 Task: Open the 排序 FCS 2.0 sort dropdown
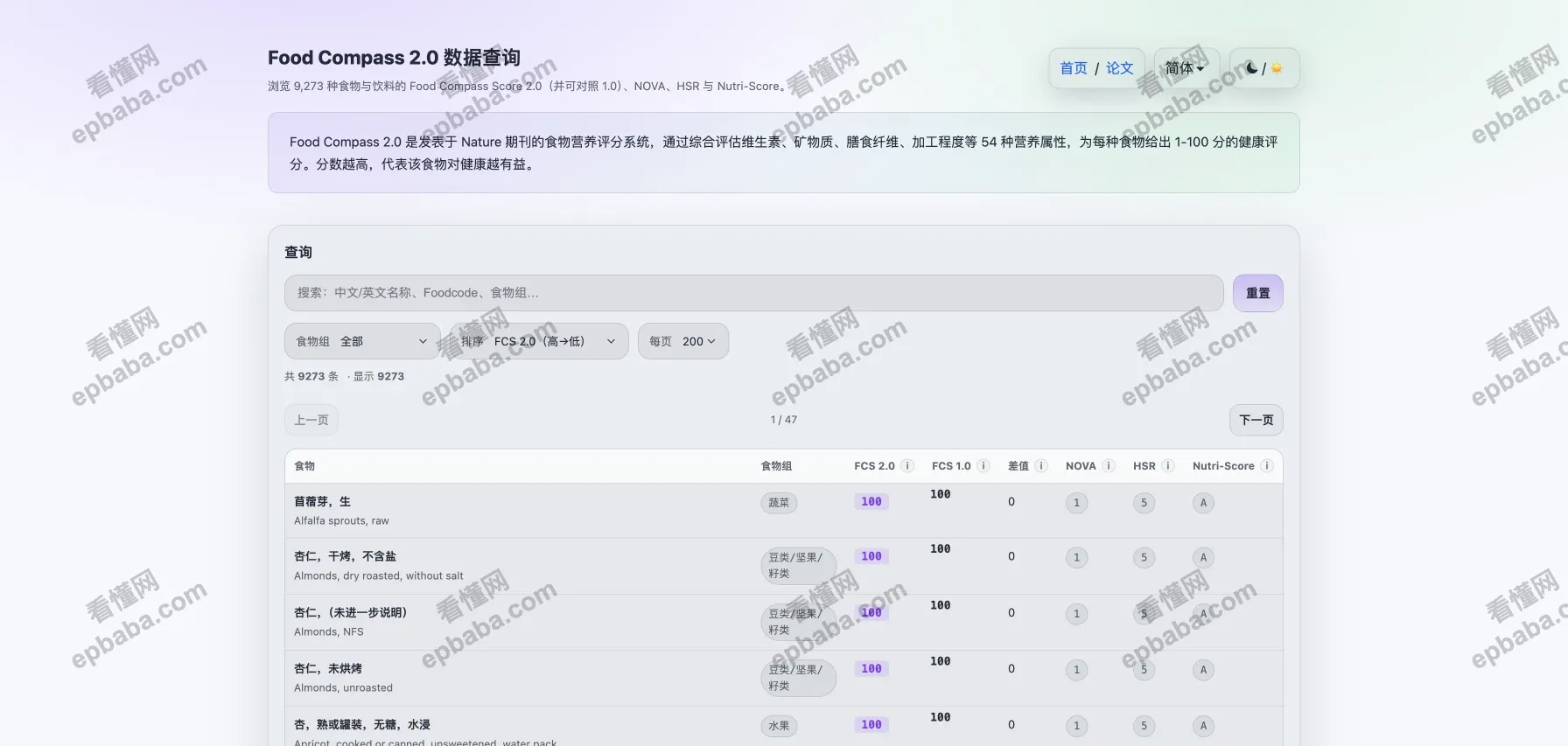click(x=539, y=341)
